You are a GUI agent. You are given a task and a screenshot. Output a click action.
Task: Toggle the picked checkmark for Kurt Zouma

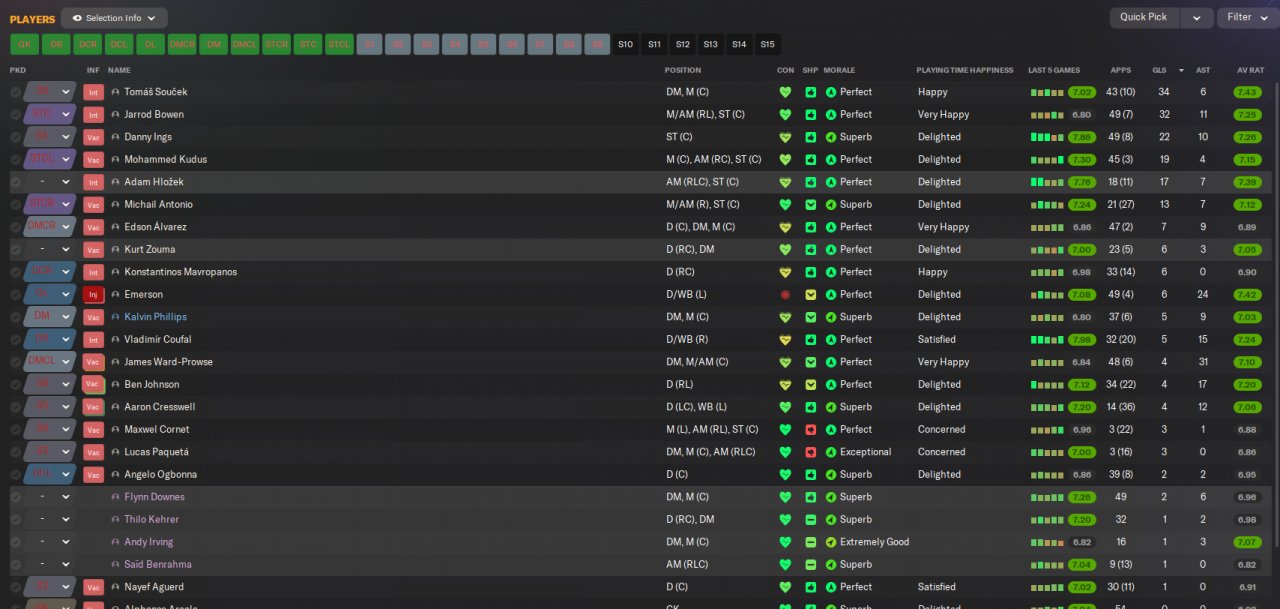(x=15, y=250)
